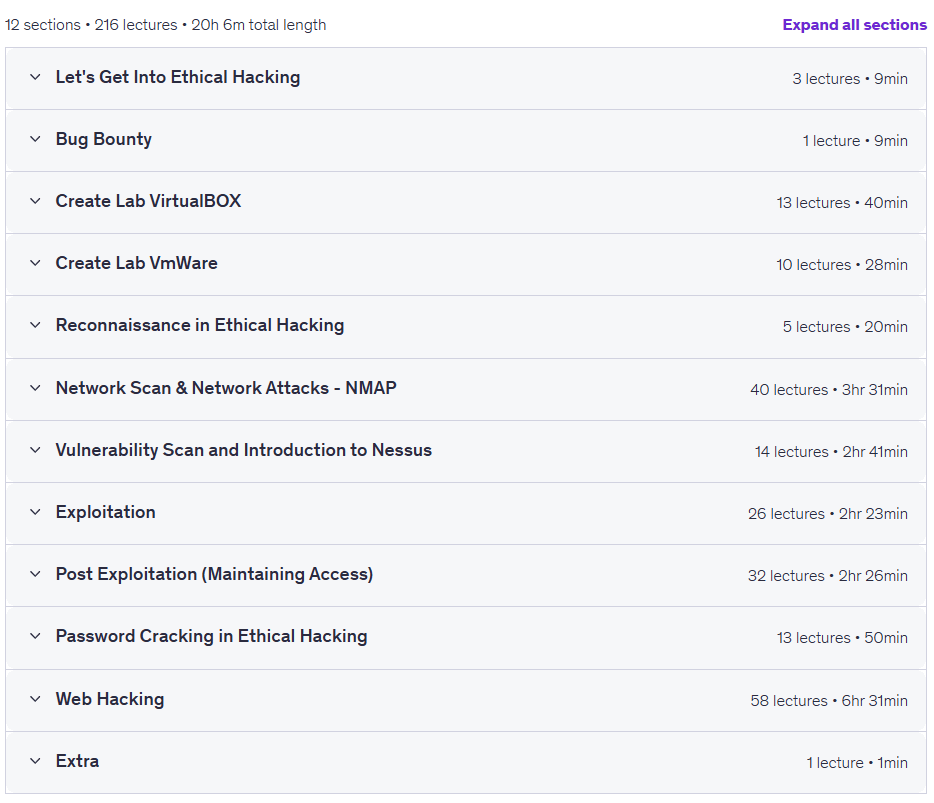Select the Exploitation section title
Screen dimensions: 934x803
105,512
